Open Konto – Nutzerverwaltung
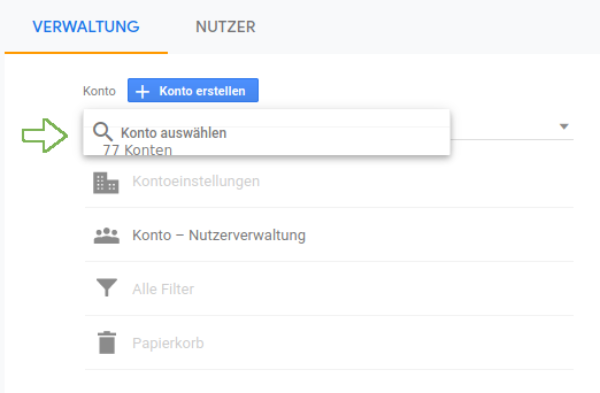This screenshot has height=393, width=600. [219, 235]
